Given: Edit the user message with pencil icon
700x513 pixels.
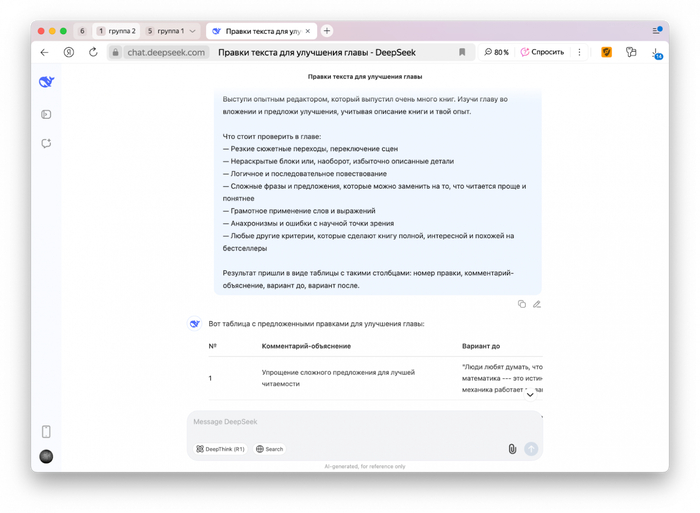Looking at the screenshot, I should click(x=537, y=304).
